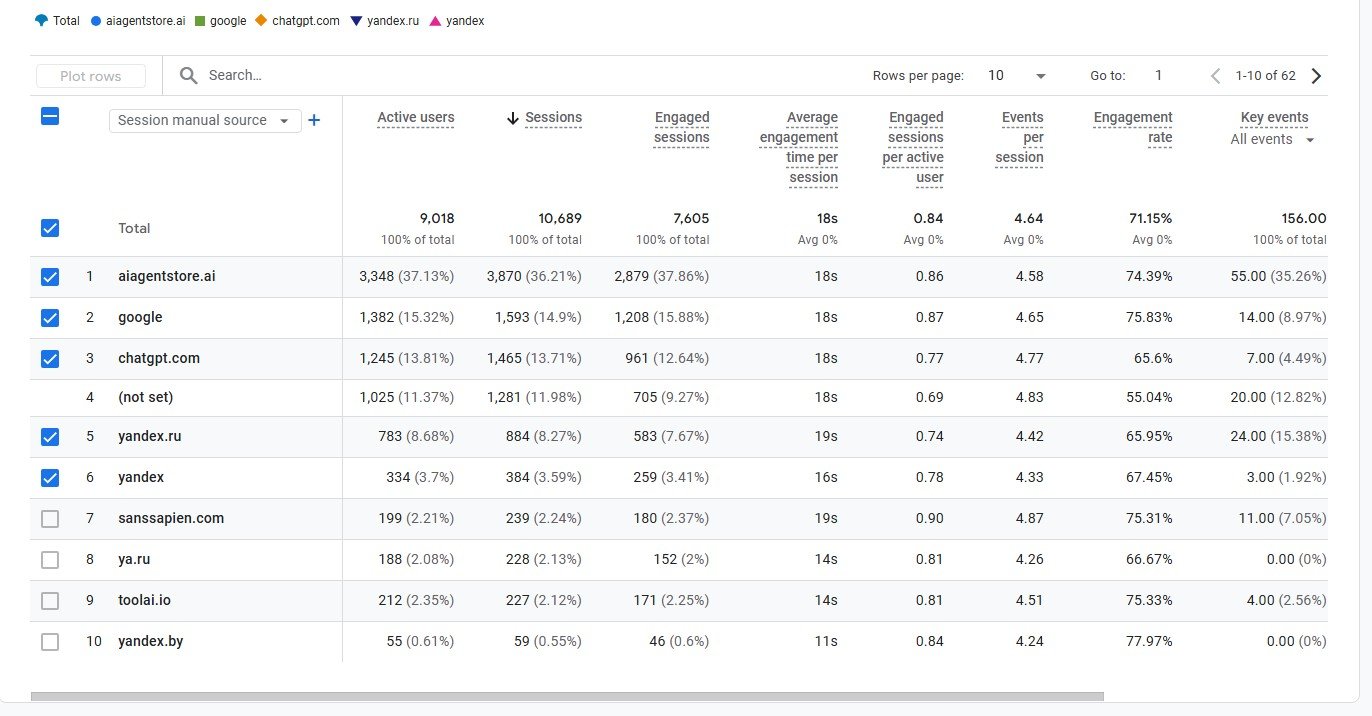This screenshot has width=1372, height=716.
Task: Check the toolai.io row checkbox
Action: (x=50, y=601)
